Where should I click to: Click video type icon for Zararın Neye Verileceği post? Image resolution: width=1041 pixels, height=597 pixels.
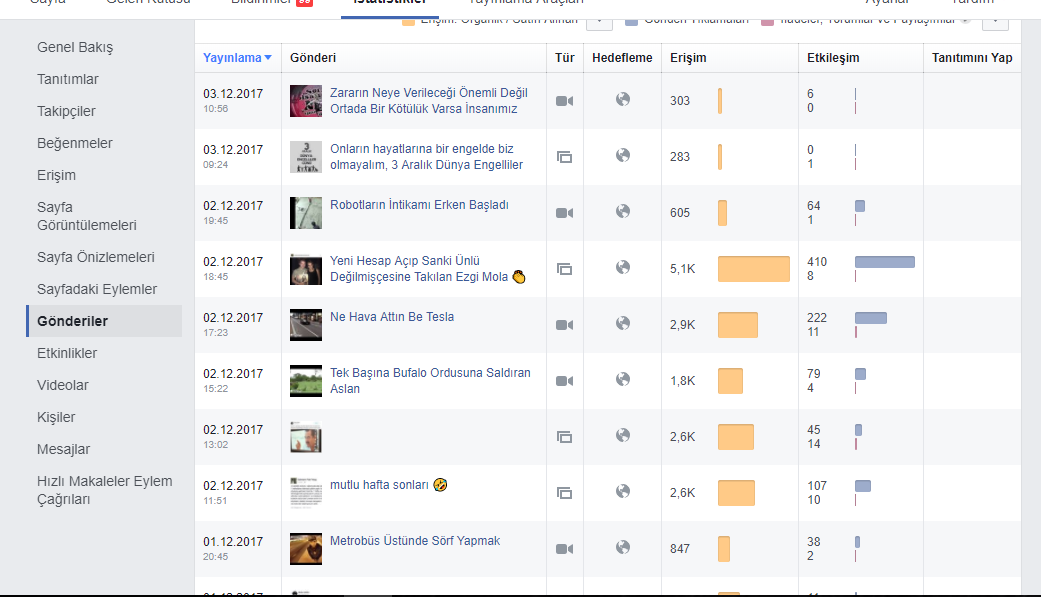[564, 101]
